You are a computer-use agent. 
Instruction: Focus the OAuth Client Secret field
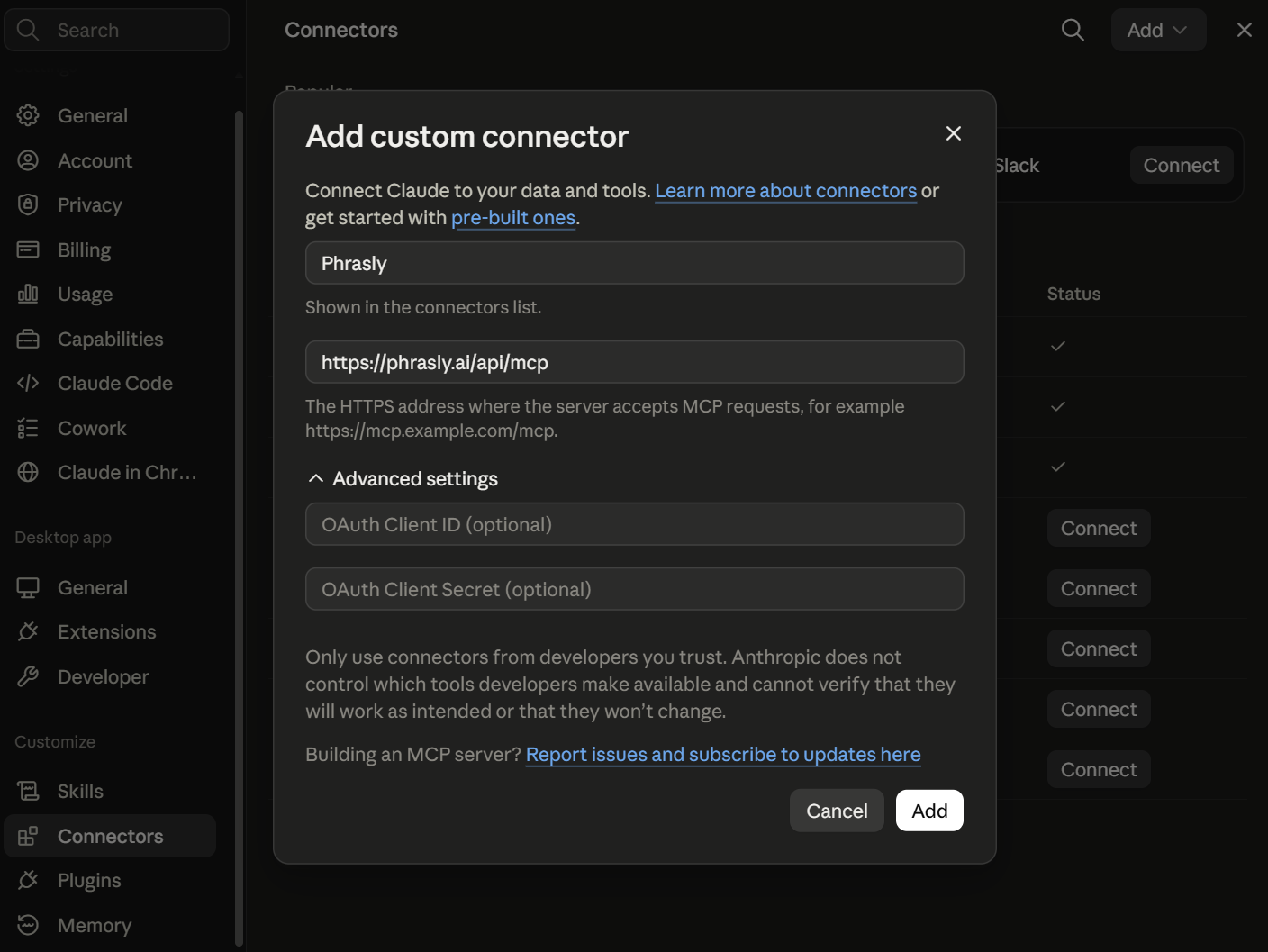click(x=634, y=589)
